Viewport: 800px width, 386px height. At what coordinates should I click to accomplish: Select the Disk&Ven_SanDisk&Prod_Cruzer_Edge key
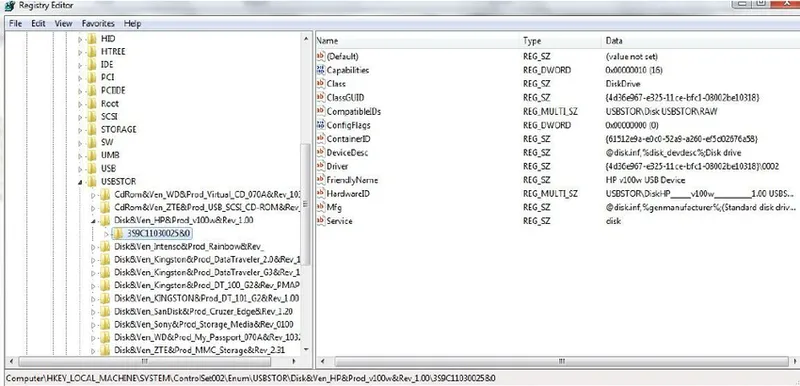(x=203, y=311)
